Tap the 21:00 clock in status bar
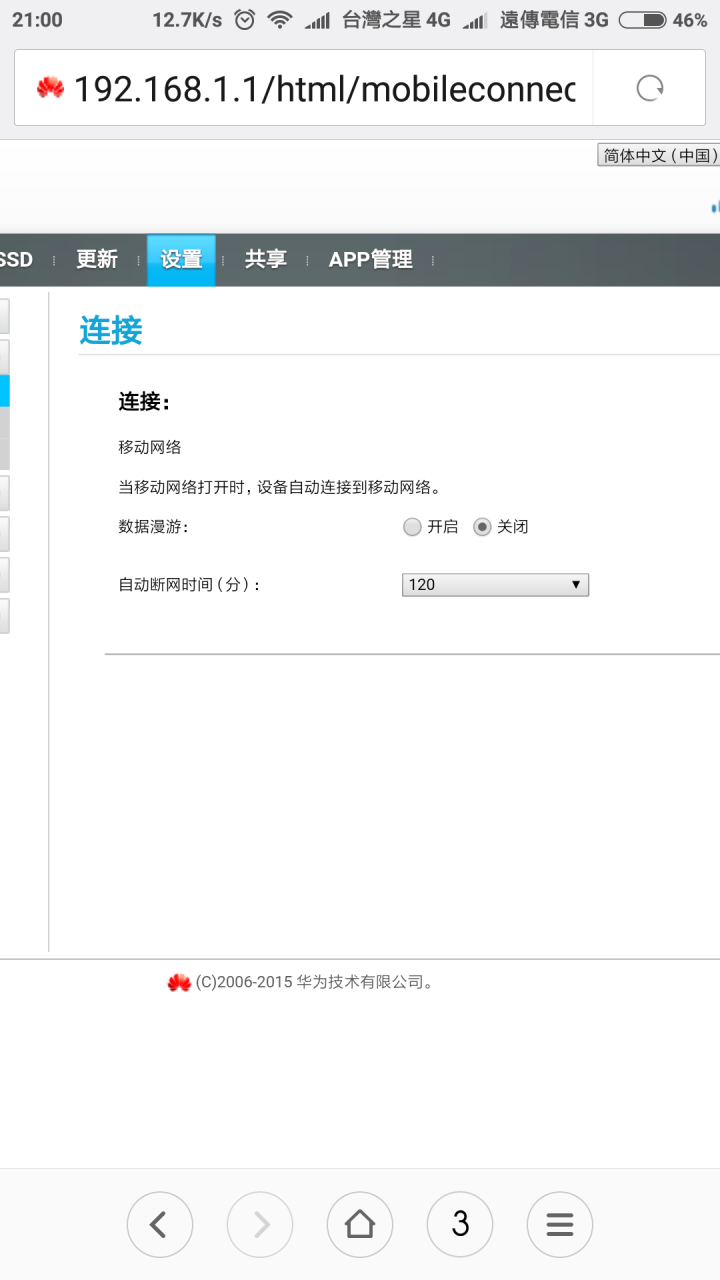Viewport: 720px width, 1280px height. (x=37, y=20)
